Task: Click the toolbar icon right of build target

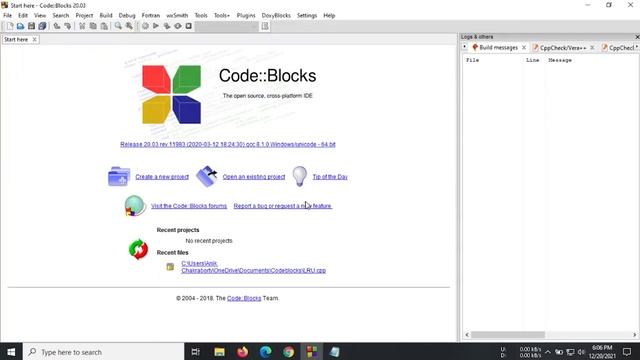Action: pos(265,26)
